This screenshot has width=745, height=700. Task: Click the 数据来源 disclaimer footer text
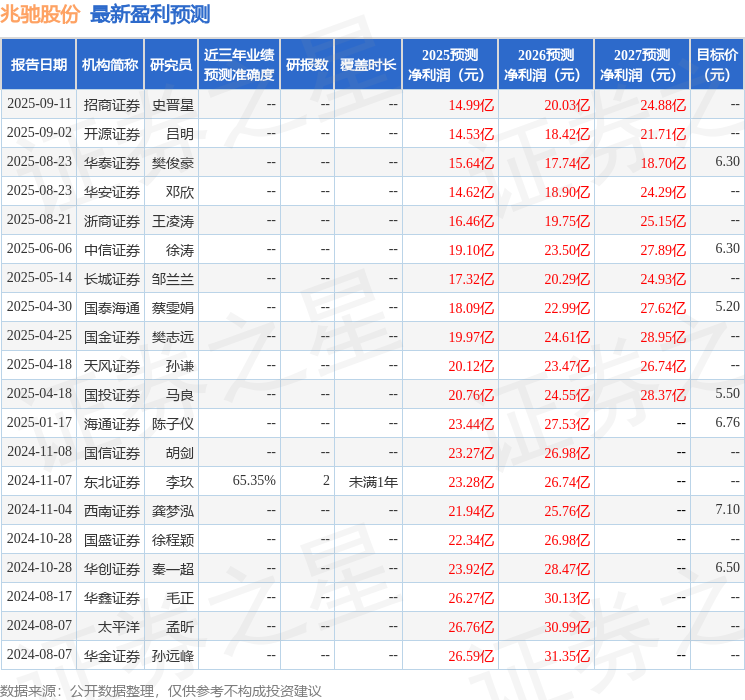pyautogui.click(x=161, y=691)
